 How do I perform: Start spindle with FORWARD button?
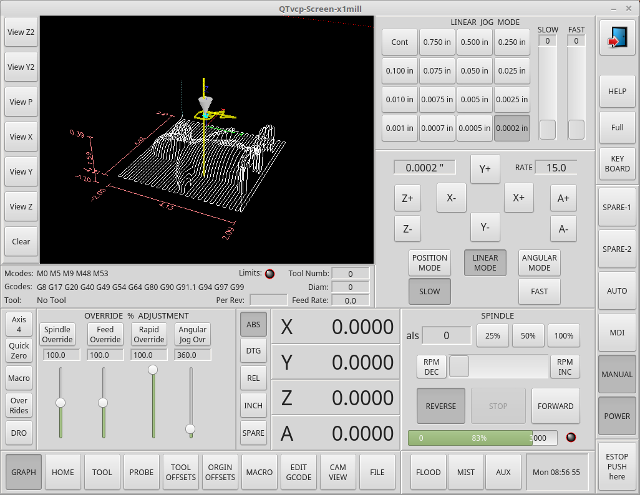click(555, 406)
